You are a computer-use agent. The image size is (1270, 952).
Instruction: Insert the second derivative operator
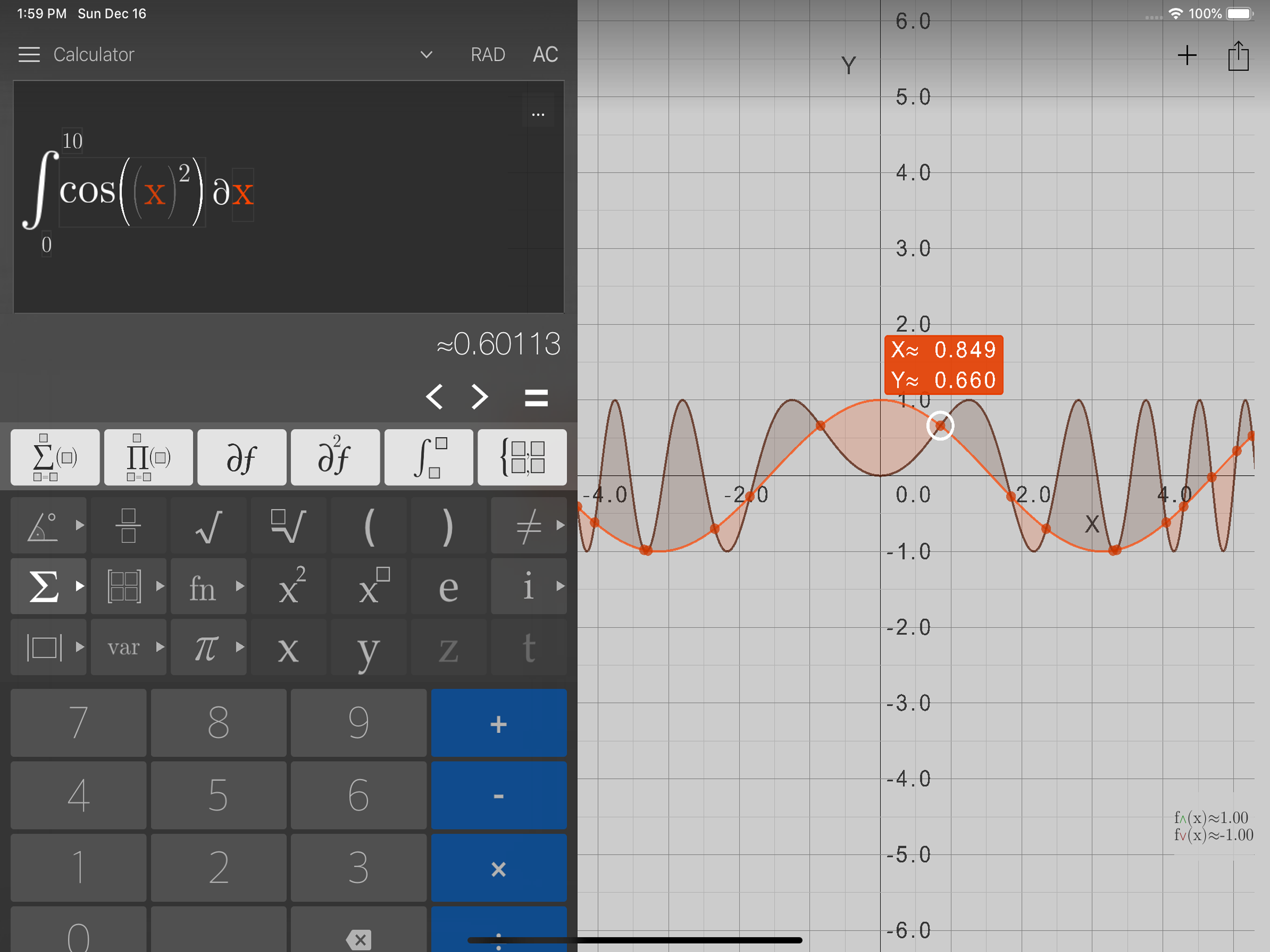[335, 457]
